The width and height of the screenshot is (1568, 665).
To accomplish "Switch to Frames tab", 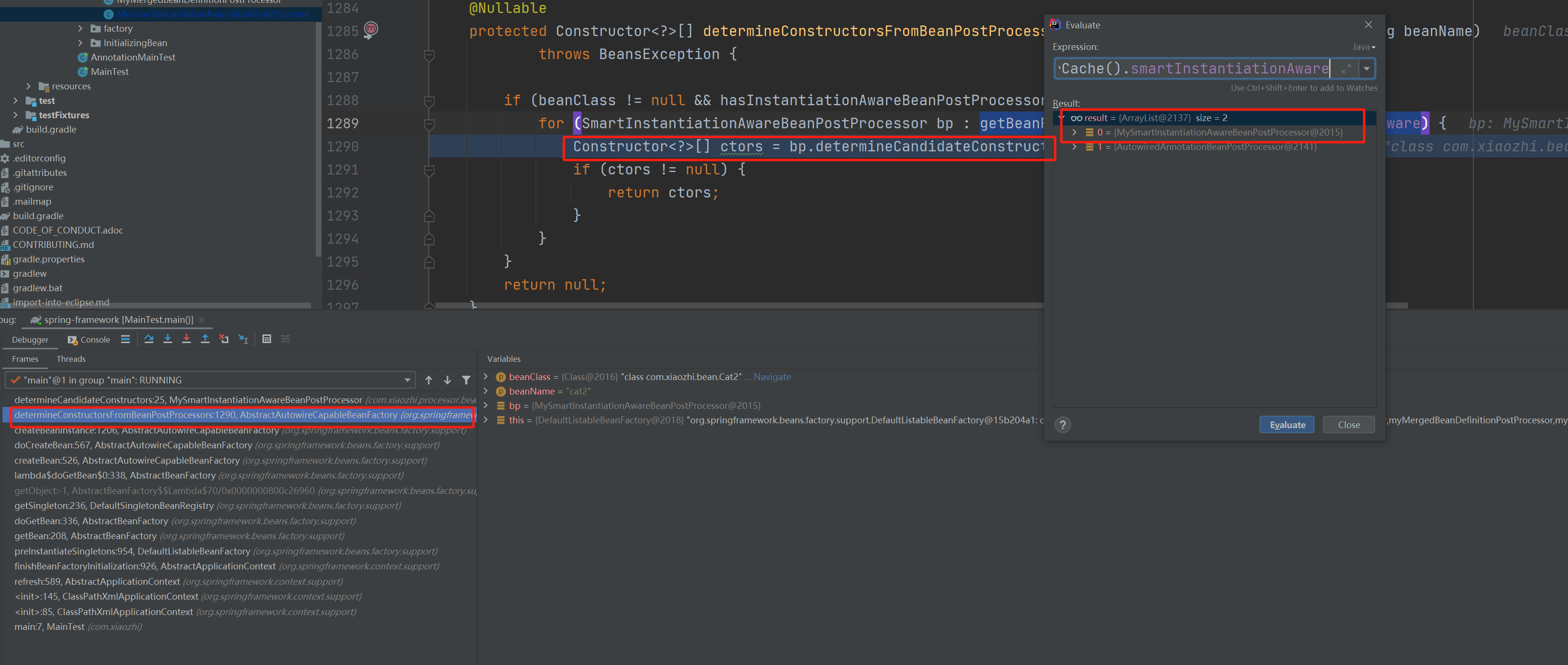I will tap(25, 359).
